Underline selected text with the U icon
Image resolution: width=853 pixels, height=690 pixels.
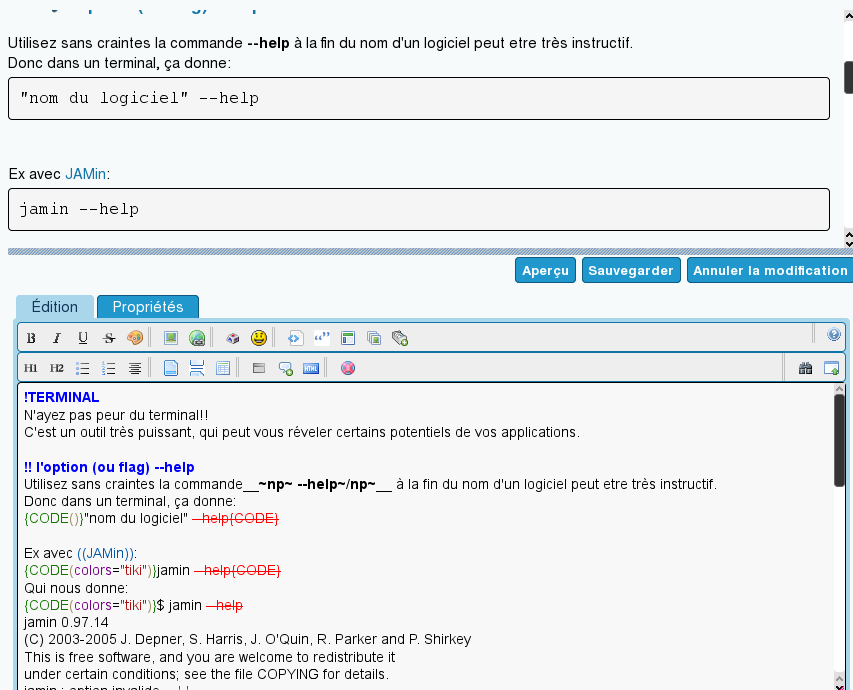(x=83, y=338)
